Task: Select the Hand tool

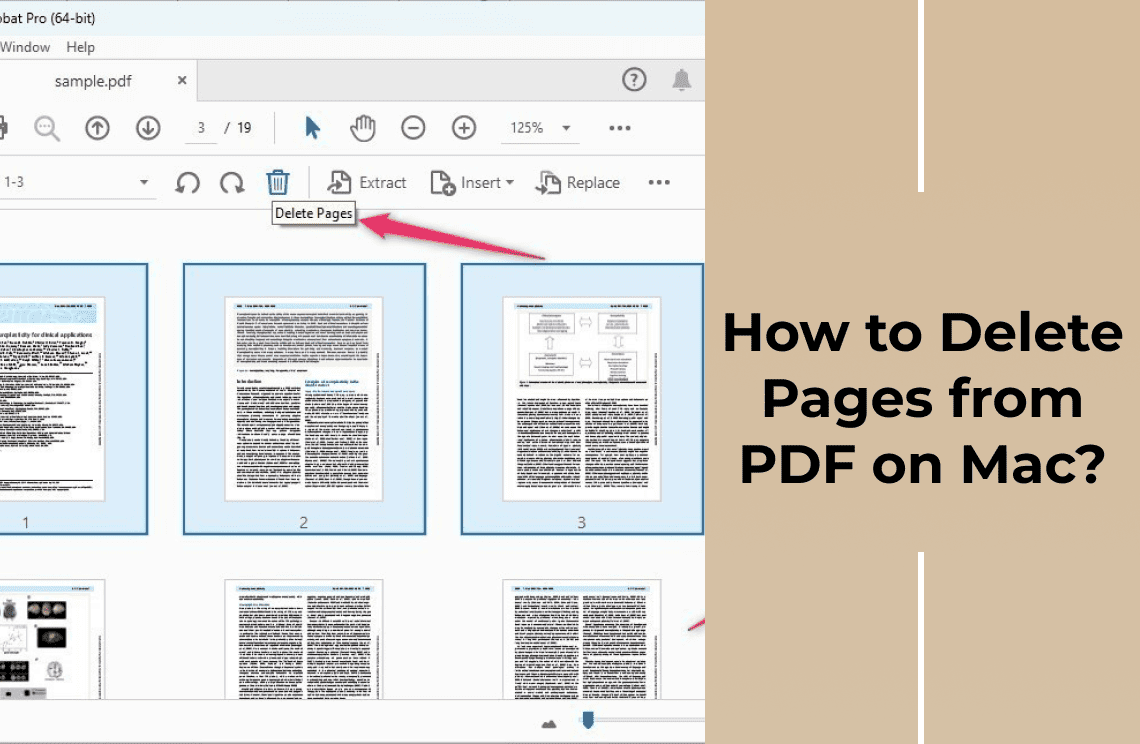Action: tap(362, 128)
